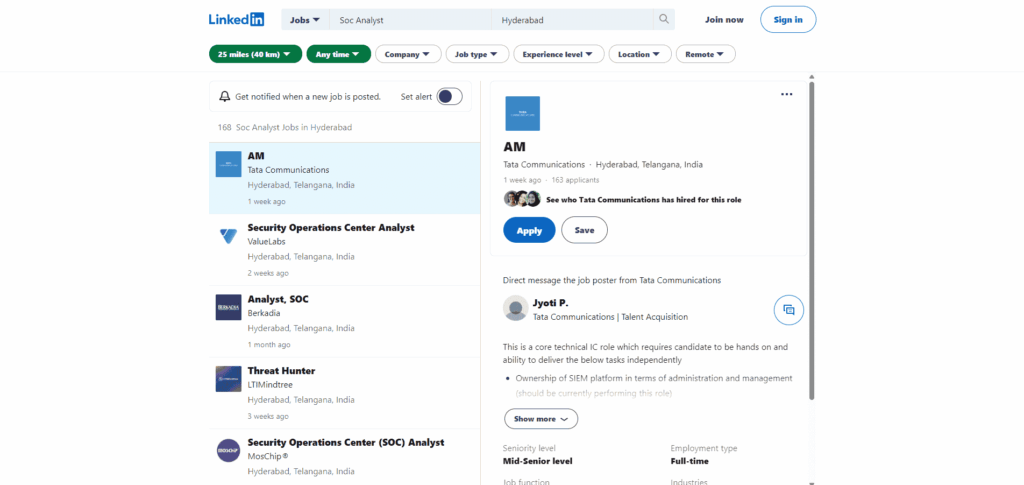Click the Join now link

[724, 20]
